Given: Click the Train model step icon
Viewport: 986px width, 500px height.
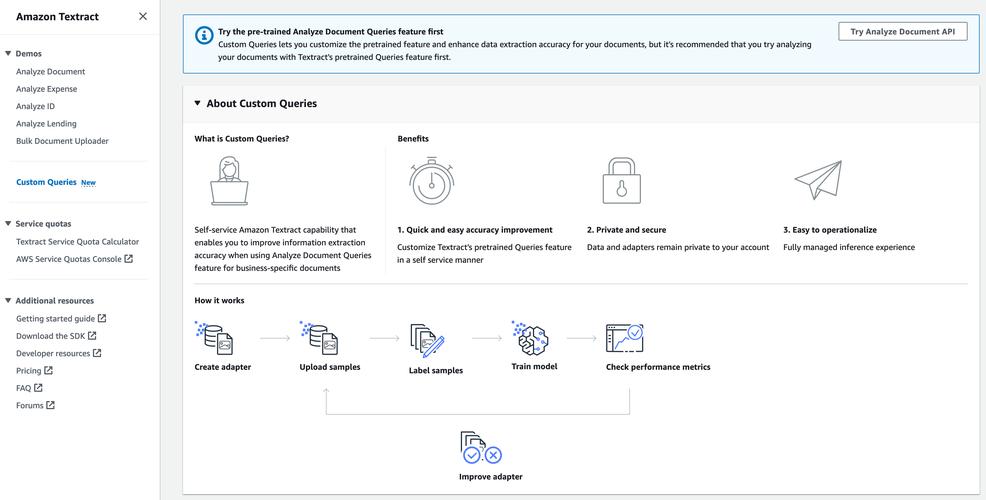Looking at the screenshot, I should 530,338.
